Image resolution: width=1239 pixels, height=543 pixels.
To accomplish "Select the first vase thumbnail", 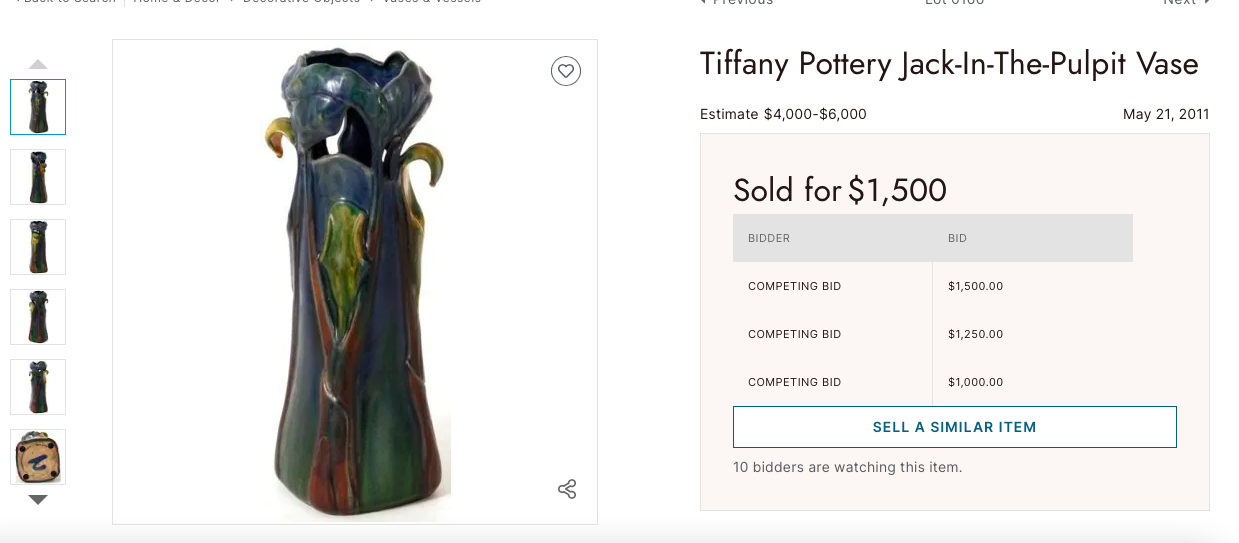I will click(38, 107).
